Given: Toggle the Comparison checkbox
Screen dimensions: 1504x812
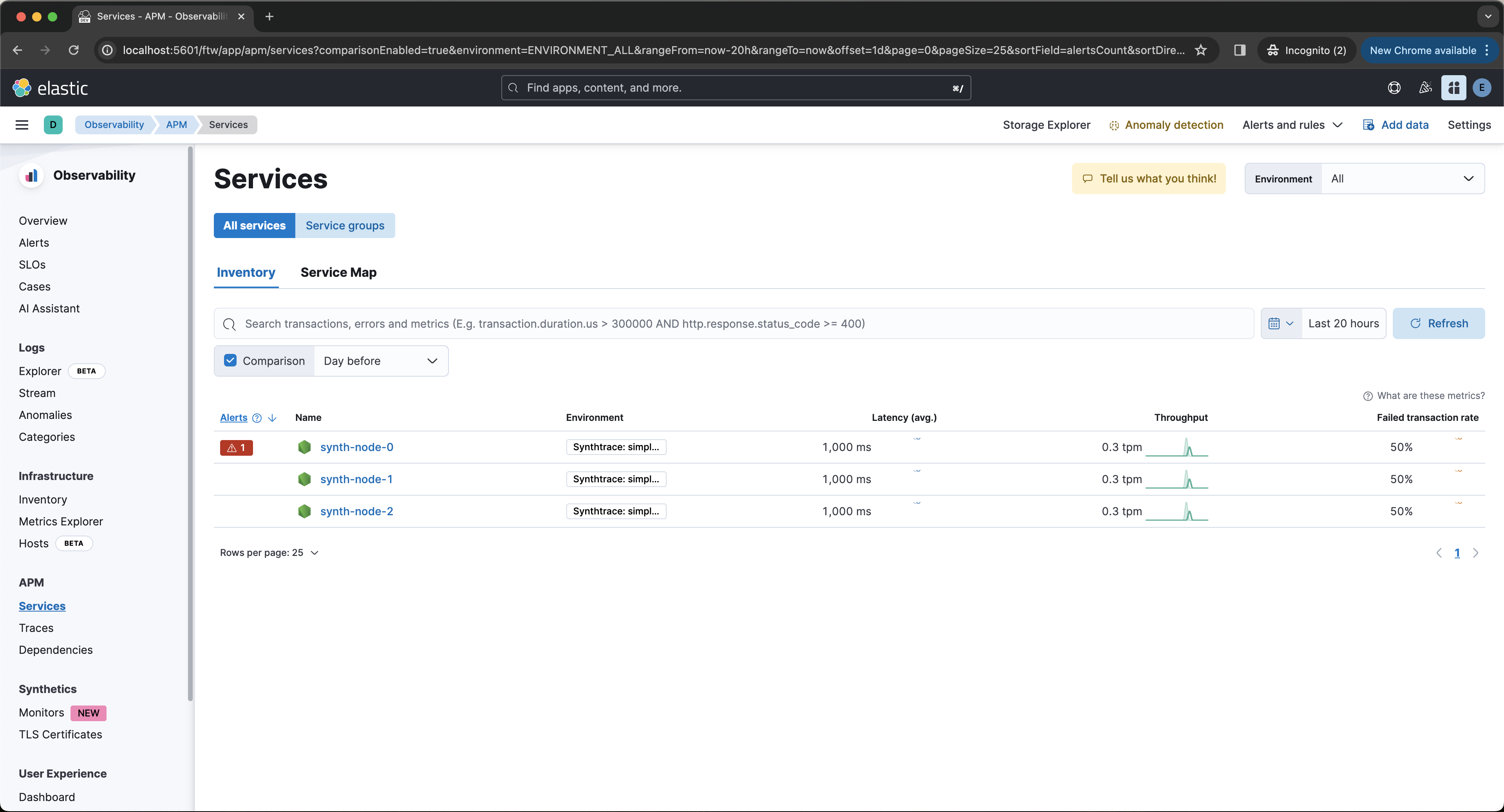Looking at the screenshot, I should coord(230,360).
